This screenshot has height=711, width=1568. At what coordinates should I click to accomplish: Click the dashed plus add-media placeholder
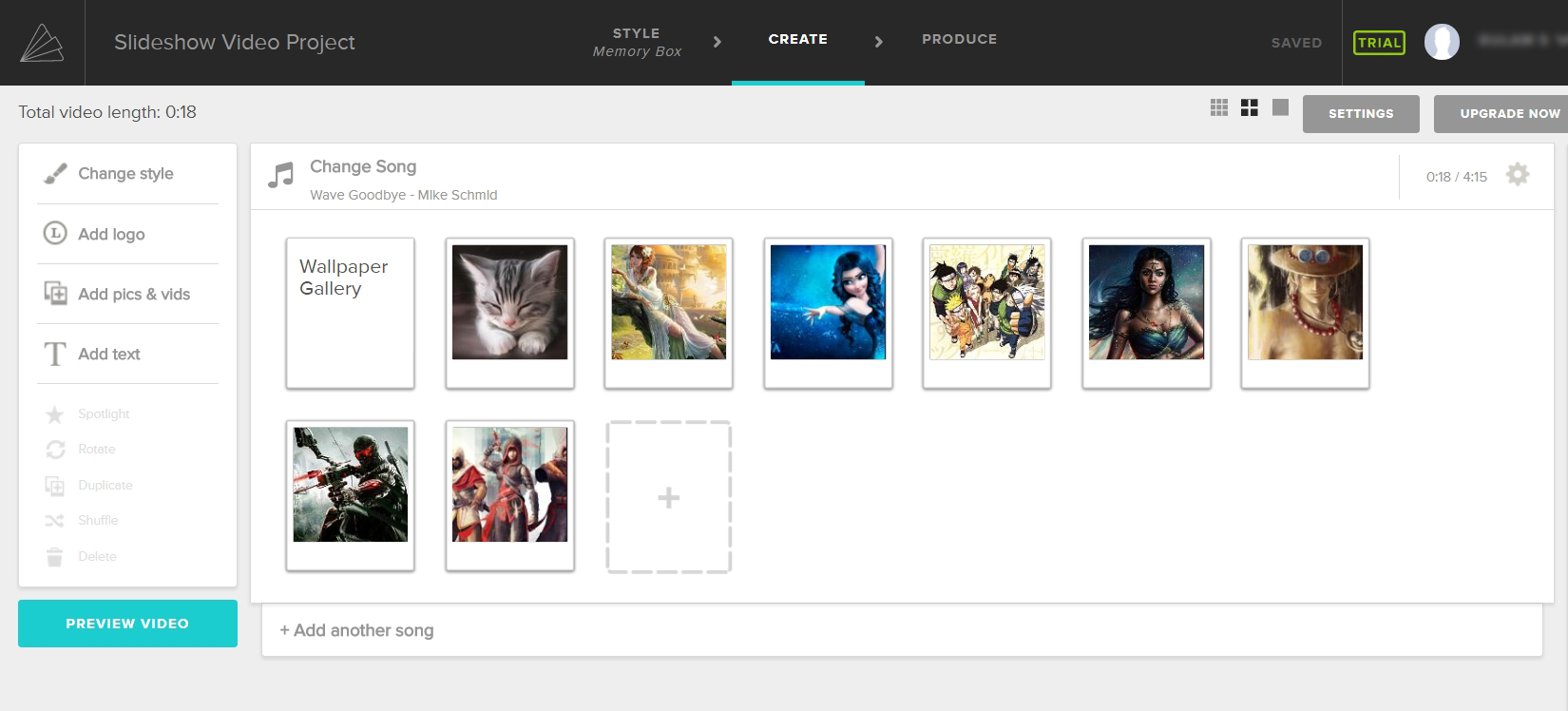(x=669, y=497)
